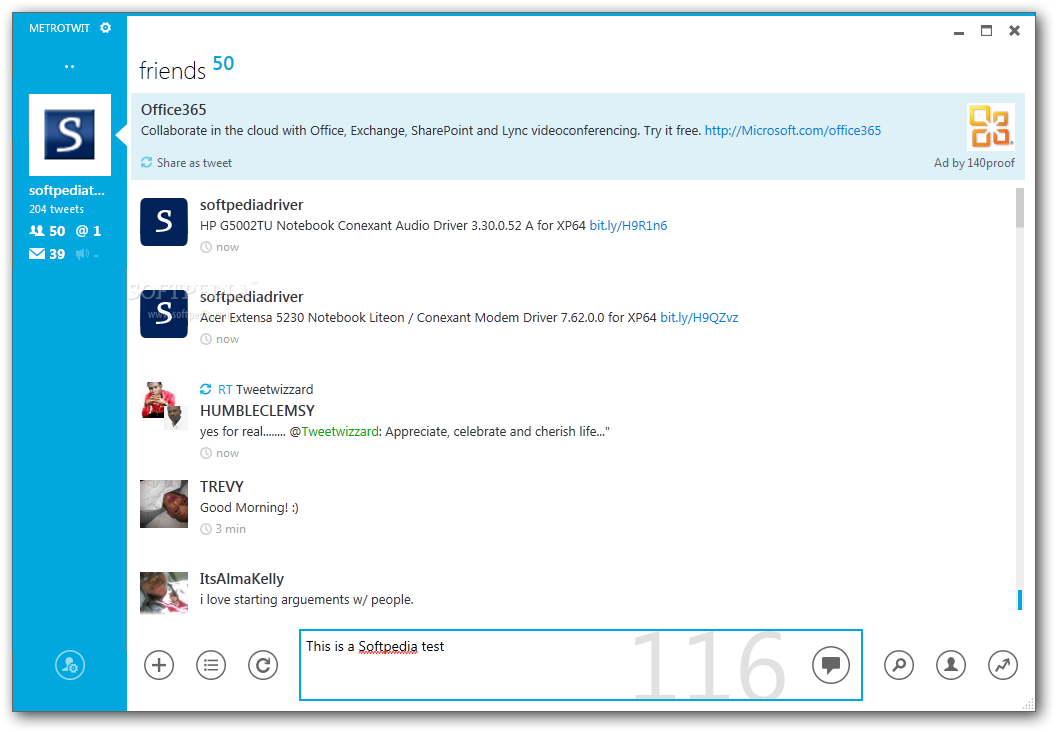Click the friends column title

[172, 71]
